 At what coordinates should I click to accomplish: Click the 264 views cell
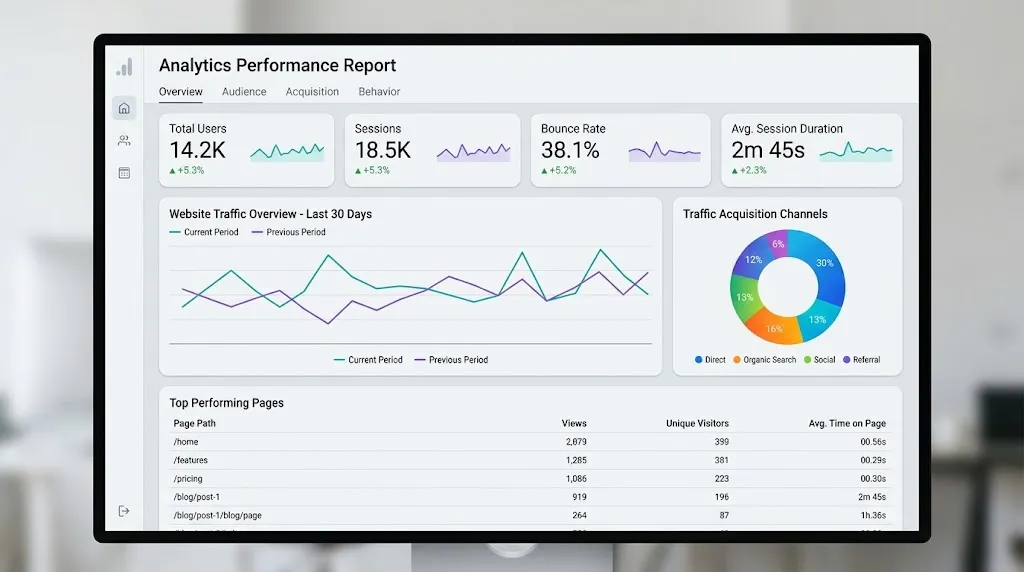pos(579,515)
